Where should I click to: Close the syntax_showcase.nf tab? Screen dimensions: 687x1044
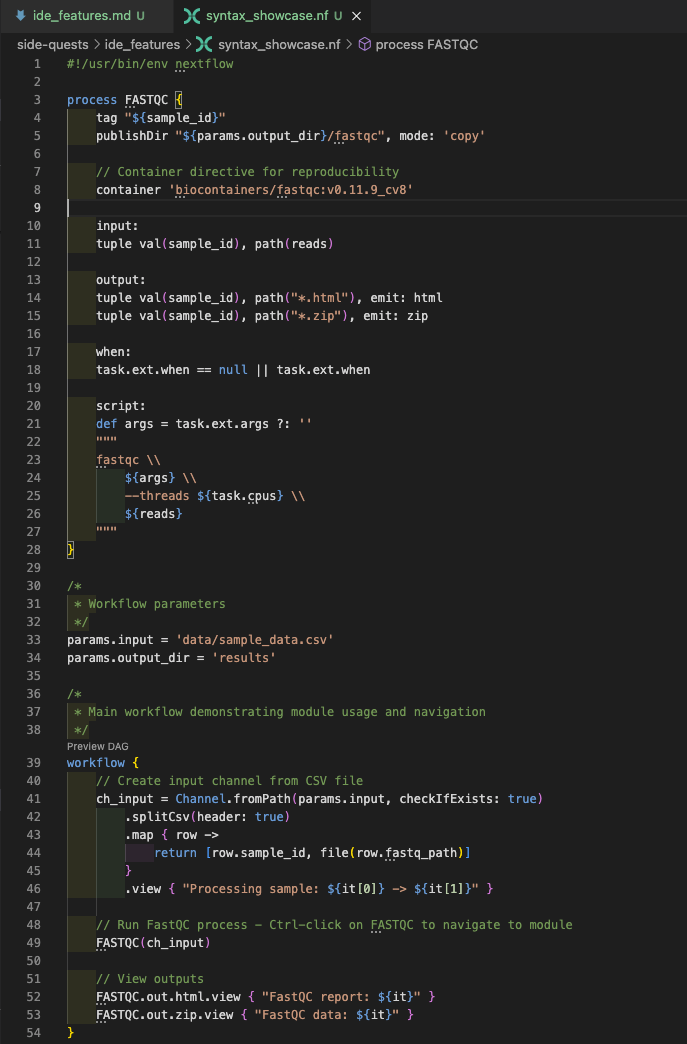click(357, 15)
